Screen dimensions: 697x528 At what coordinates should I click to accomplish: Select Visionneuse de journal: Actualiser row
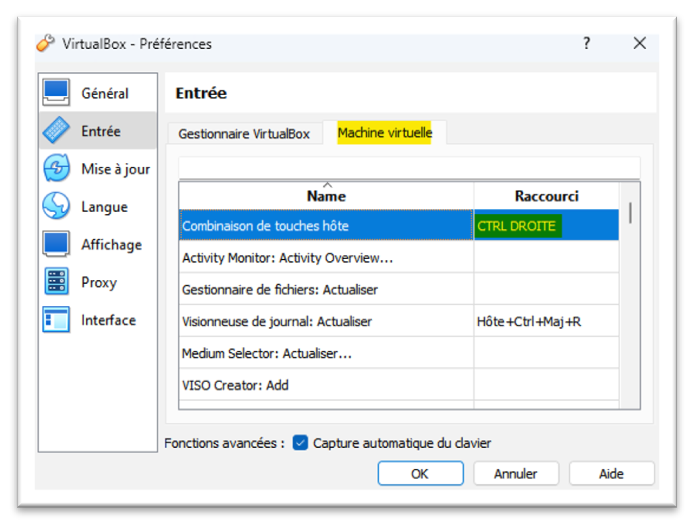[399, 321]
